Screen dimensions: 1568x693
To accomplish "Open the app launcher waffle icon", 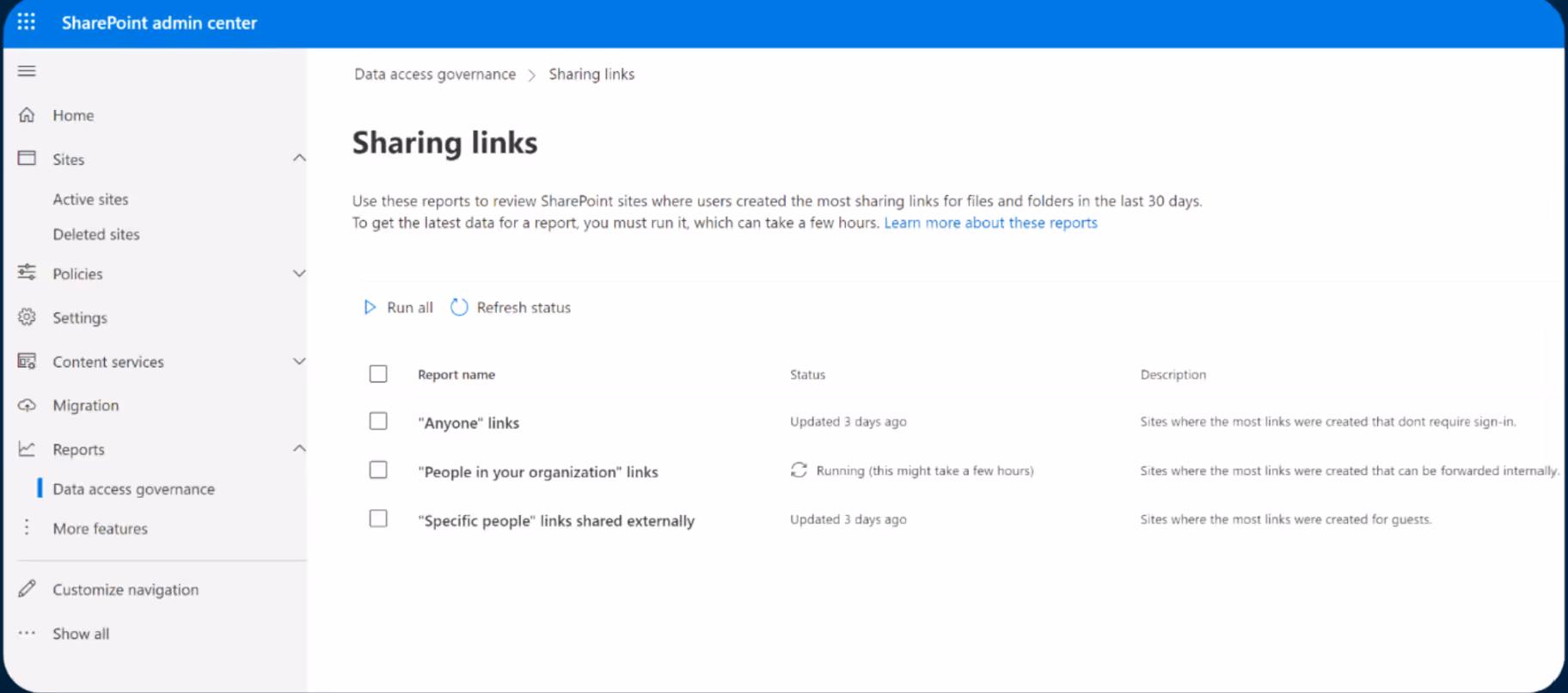I will coord(27,22).
